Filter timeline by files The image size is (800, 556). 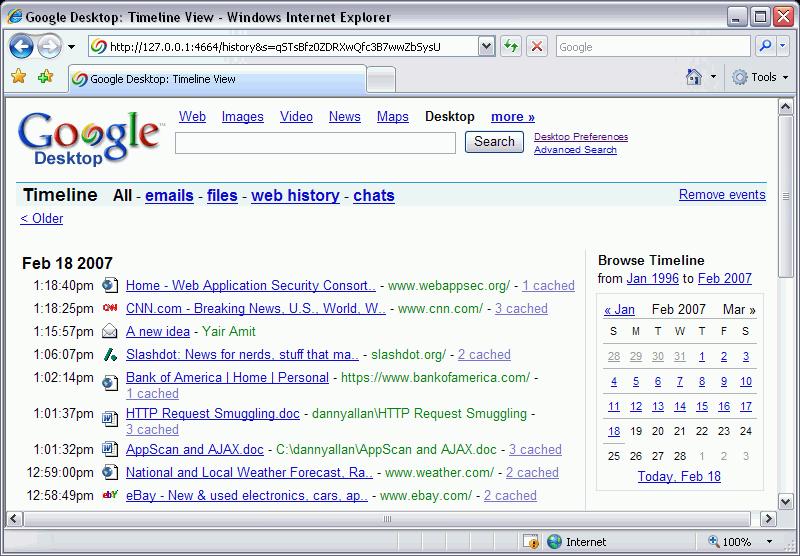click(x=222, y=195)
